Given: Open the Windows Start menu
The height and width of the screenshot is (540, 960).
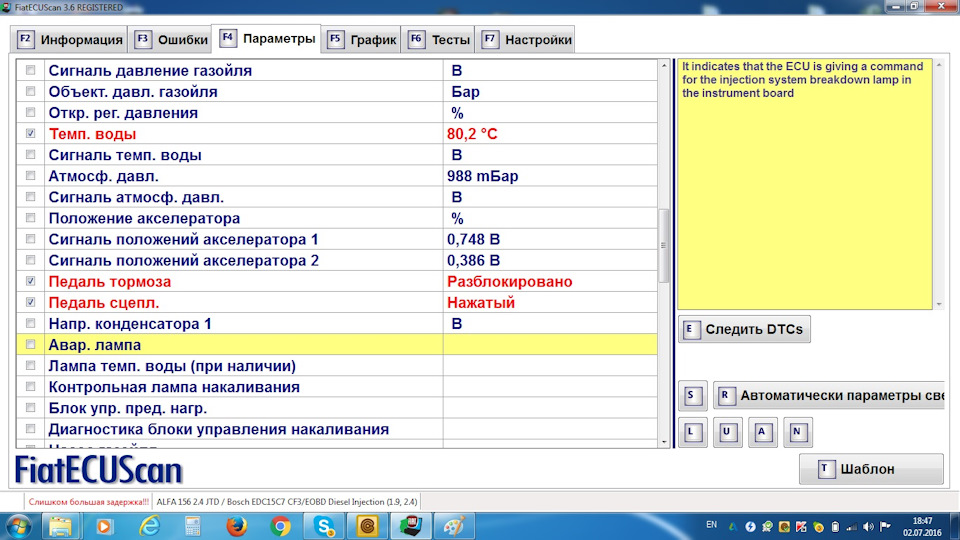Looking at the screenshot, I should [x=18, y=527].
